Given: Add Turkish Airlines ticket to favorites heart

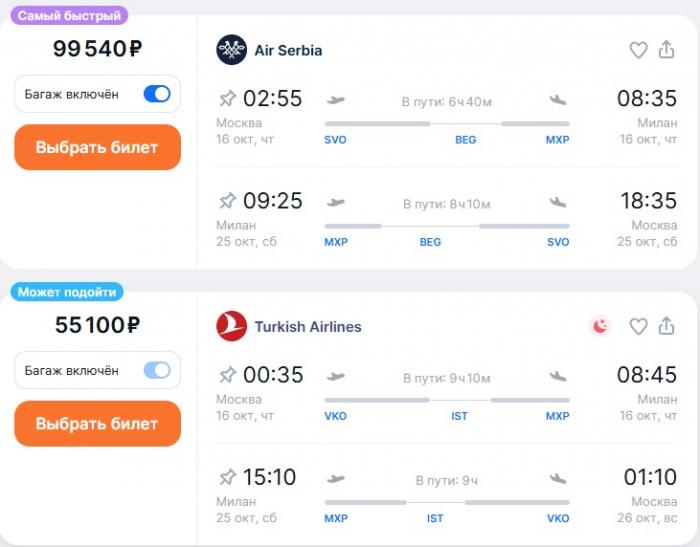Looking at the screenshot, I should click(x=638, y=326).
